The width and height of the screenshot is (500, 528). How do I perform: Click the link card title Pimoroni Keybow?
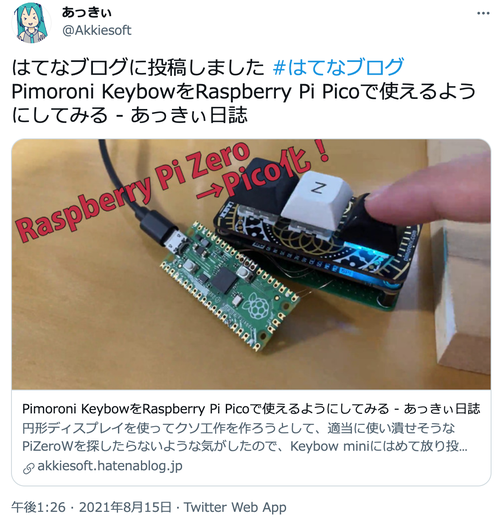click(251, 409)
